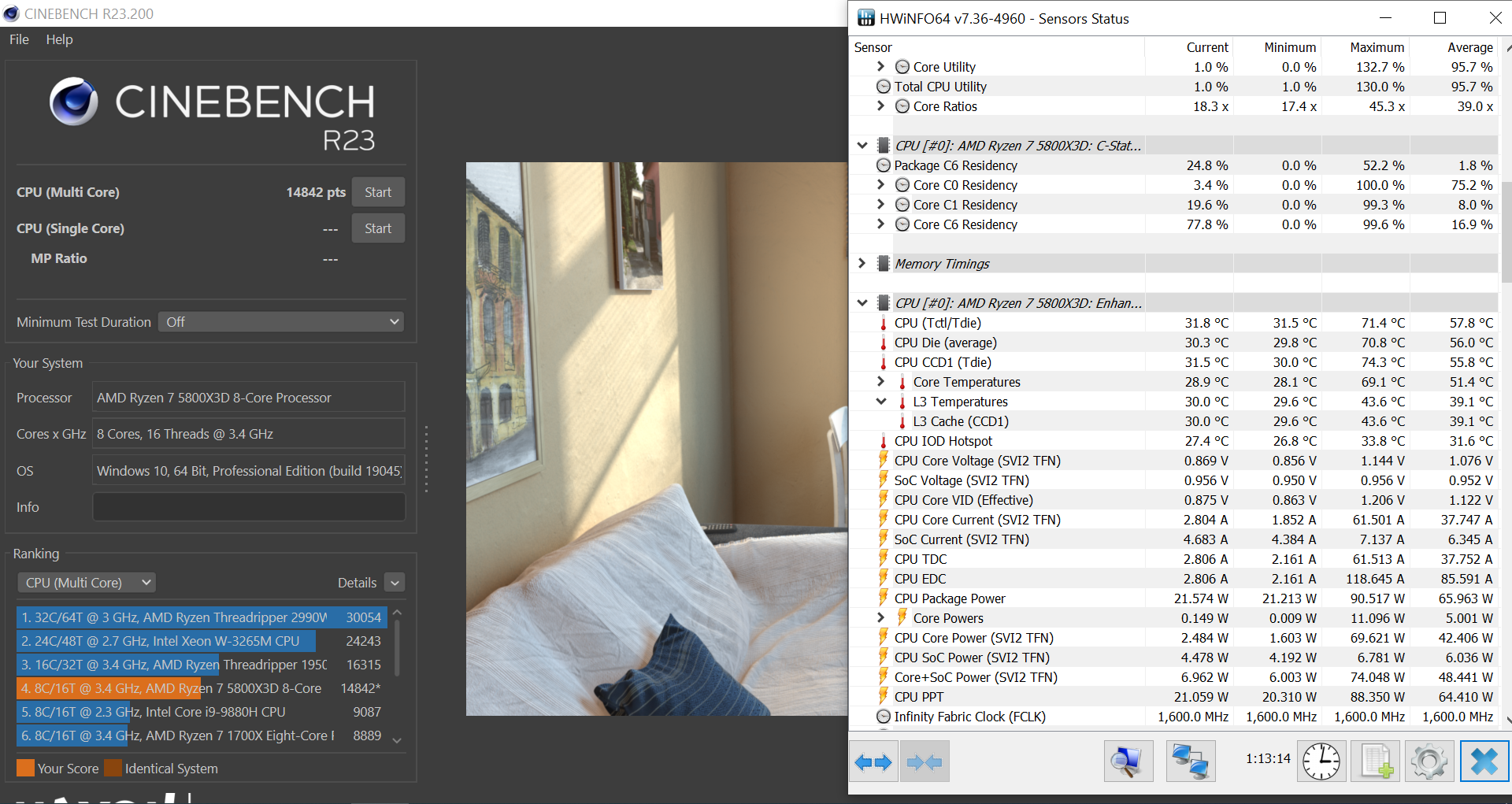Image resolution: width=1512 pixels, height=804 pixels.
Task: Click the Current column header in HWiNFO
Action: (x=1207, y=47)
